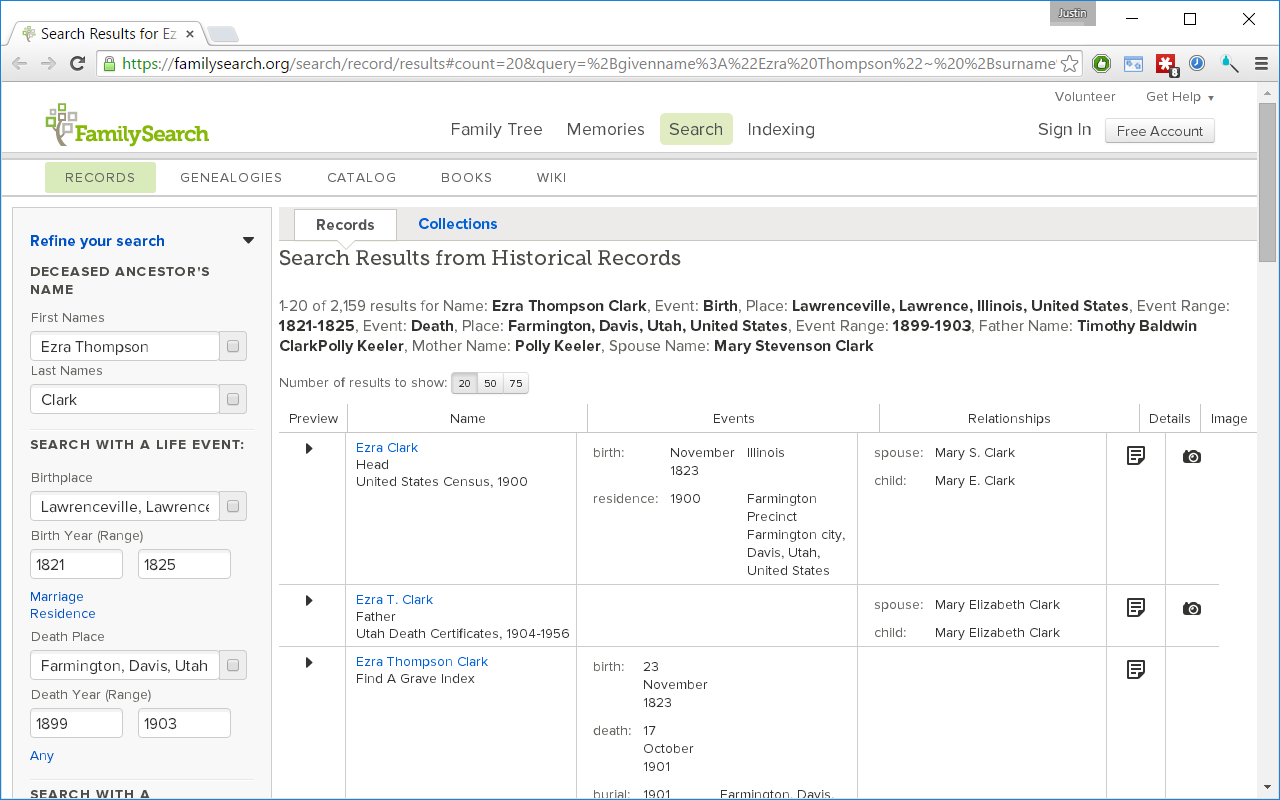Open Search menu
The width and height of the screenshot is (1280, 800).
pos(696,129)
